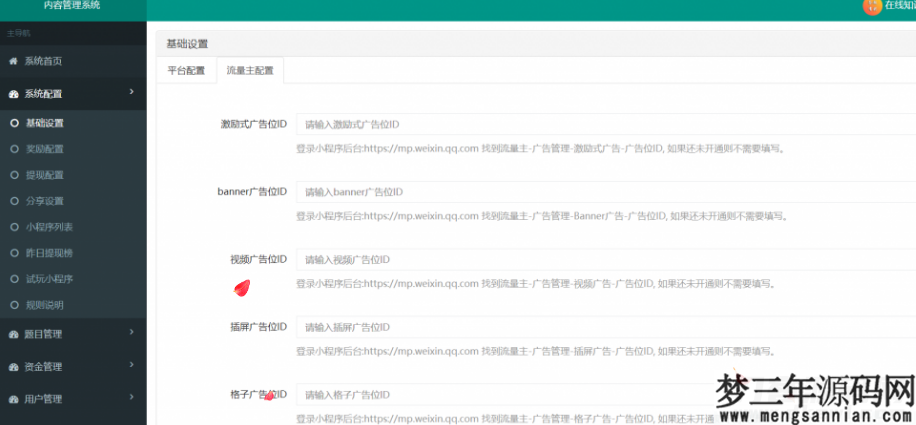Focus the 视频广告位ID input field
916x425 pixels.
(606, 260)
